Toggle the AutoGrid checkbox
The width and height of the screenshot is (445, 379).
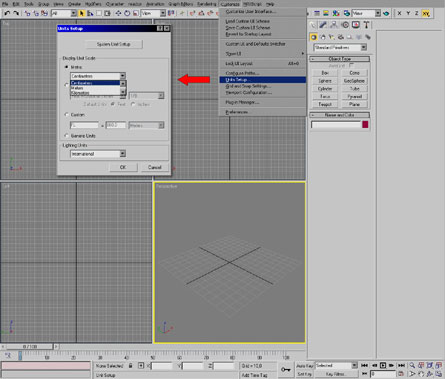pos(351,65)
